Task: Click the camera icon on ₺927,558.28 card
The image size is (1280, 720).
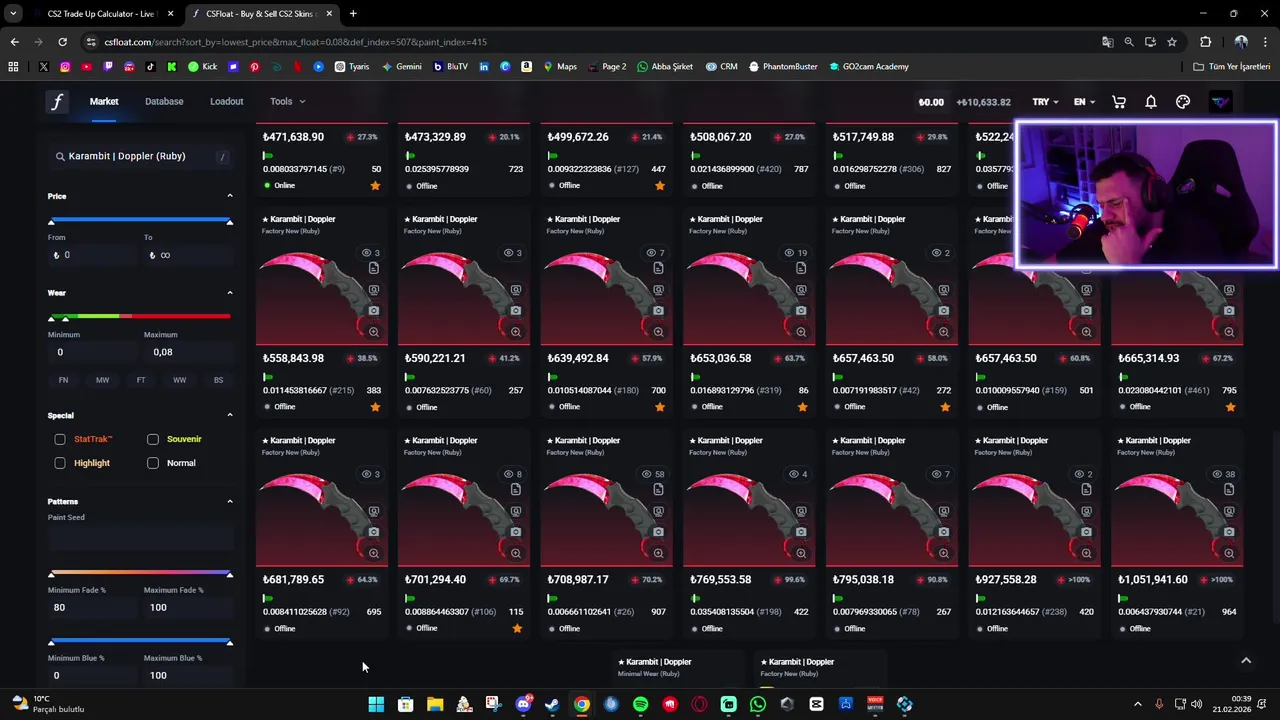Action: [x=1086, y=532]
